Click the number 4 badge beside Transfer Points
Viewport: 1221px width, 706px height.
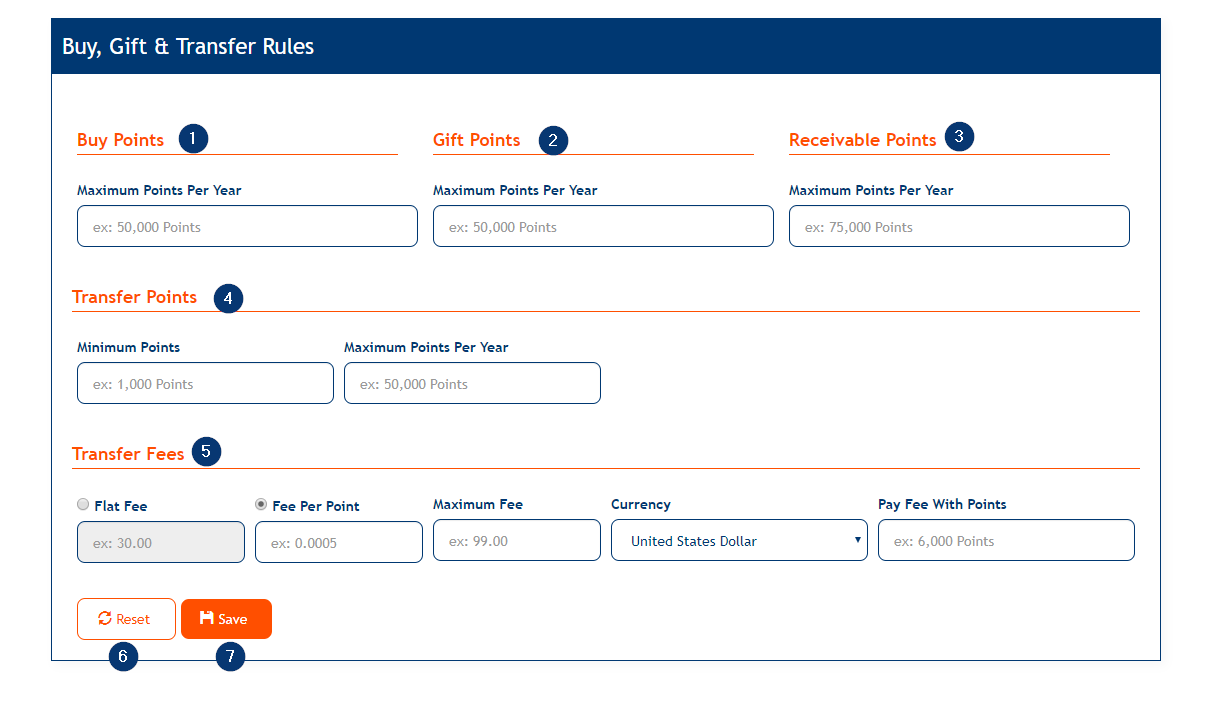tap(228, 298)
